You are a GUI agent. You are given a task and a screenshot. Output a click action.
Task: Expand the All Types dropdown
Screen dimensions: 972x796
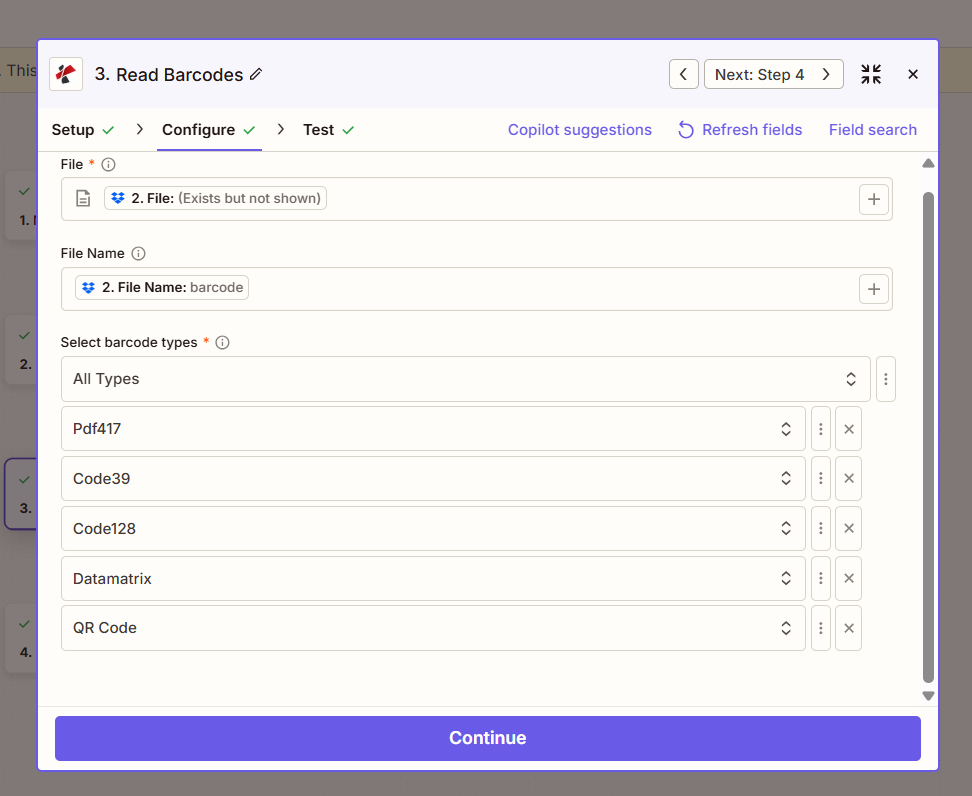(x=465, y=379)
